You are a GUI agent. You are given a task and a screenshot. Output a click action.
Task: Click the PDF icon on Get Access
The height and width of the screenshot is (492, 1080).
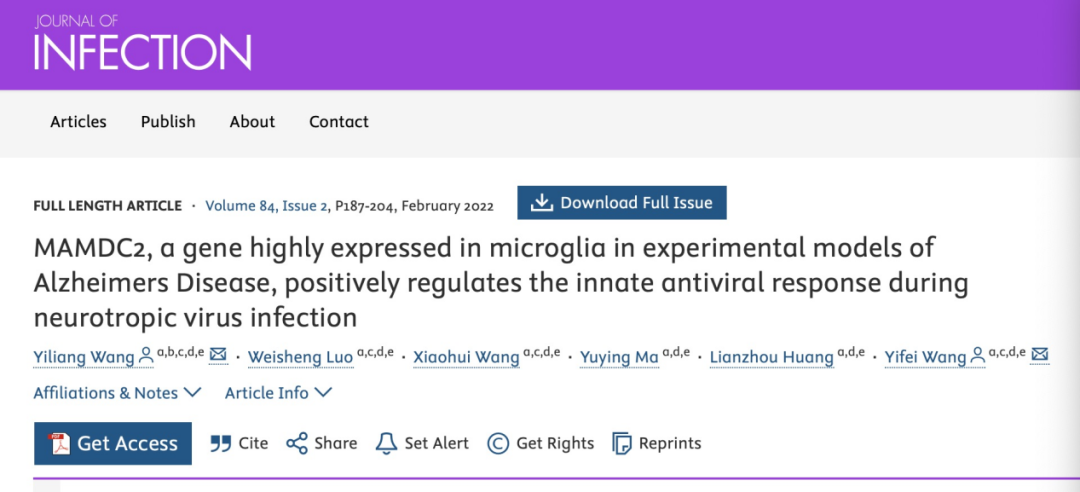[60, 444]
